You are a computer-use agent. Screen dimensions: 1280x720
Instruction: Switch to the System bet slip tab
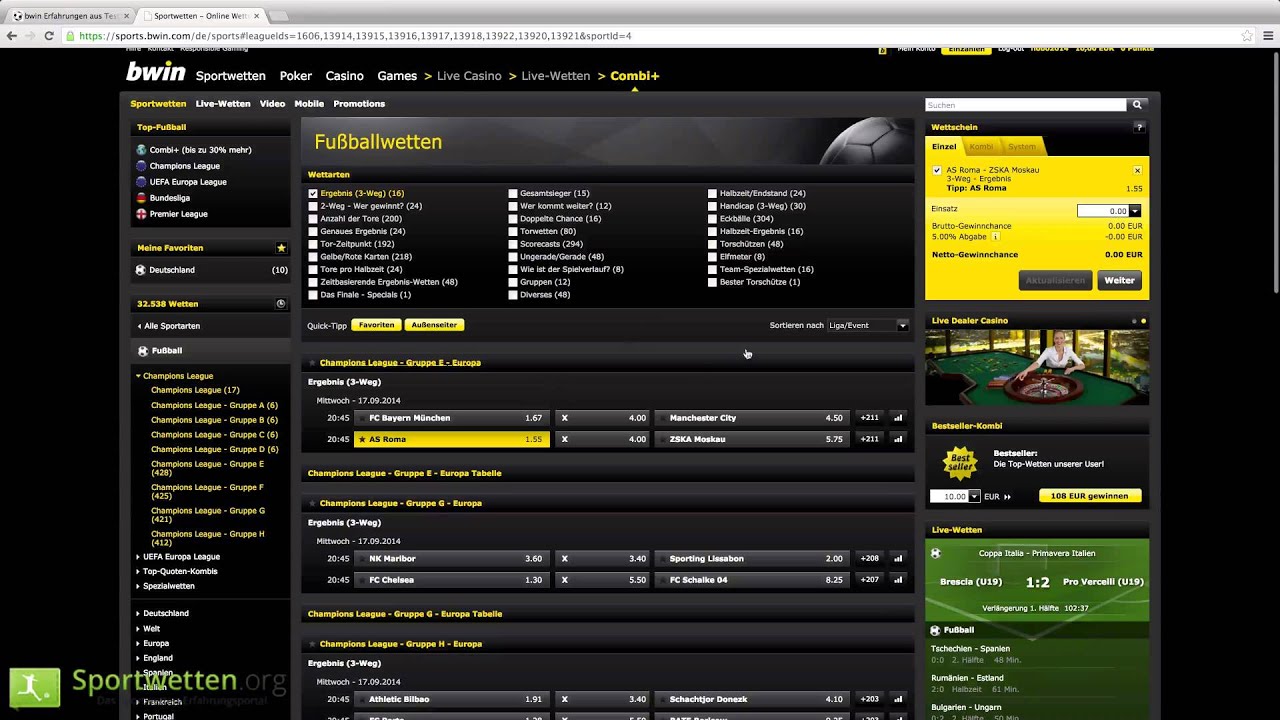coord(1022,147)
